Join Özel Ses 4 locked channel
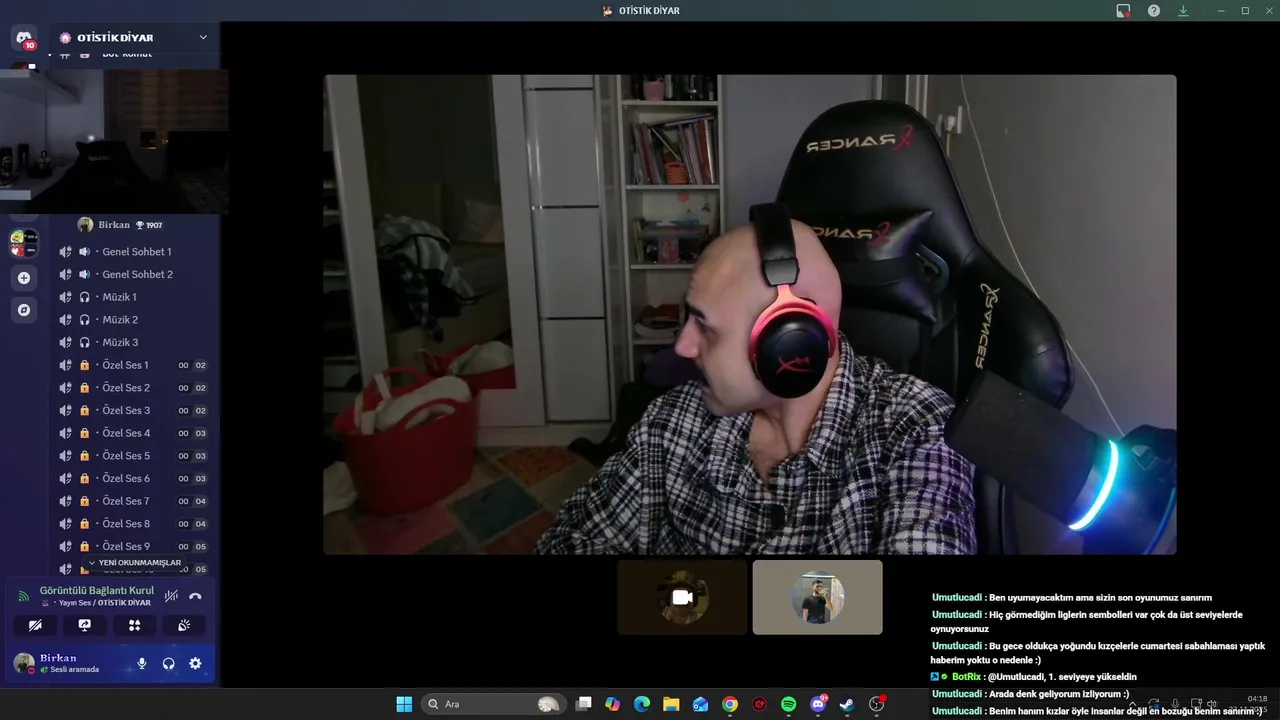Screen dimensions: 1280x720 (133, 433)
